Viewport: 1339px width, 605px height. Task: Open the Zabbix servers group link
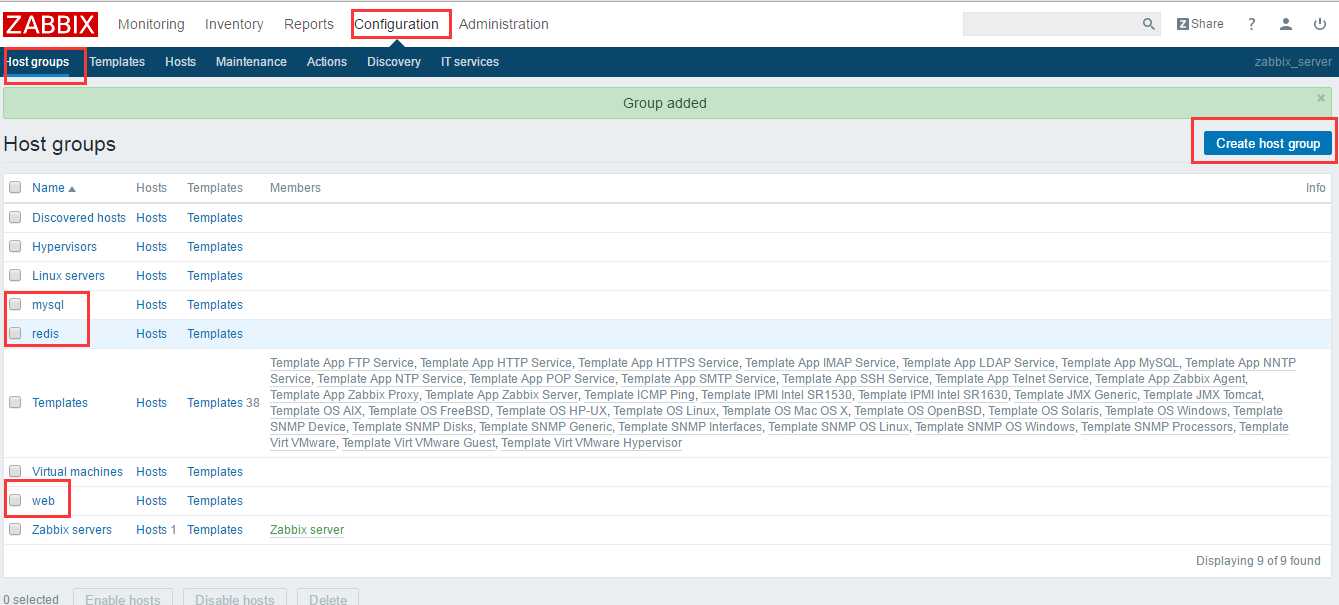coord(72,529)
